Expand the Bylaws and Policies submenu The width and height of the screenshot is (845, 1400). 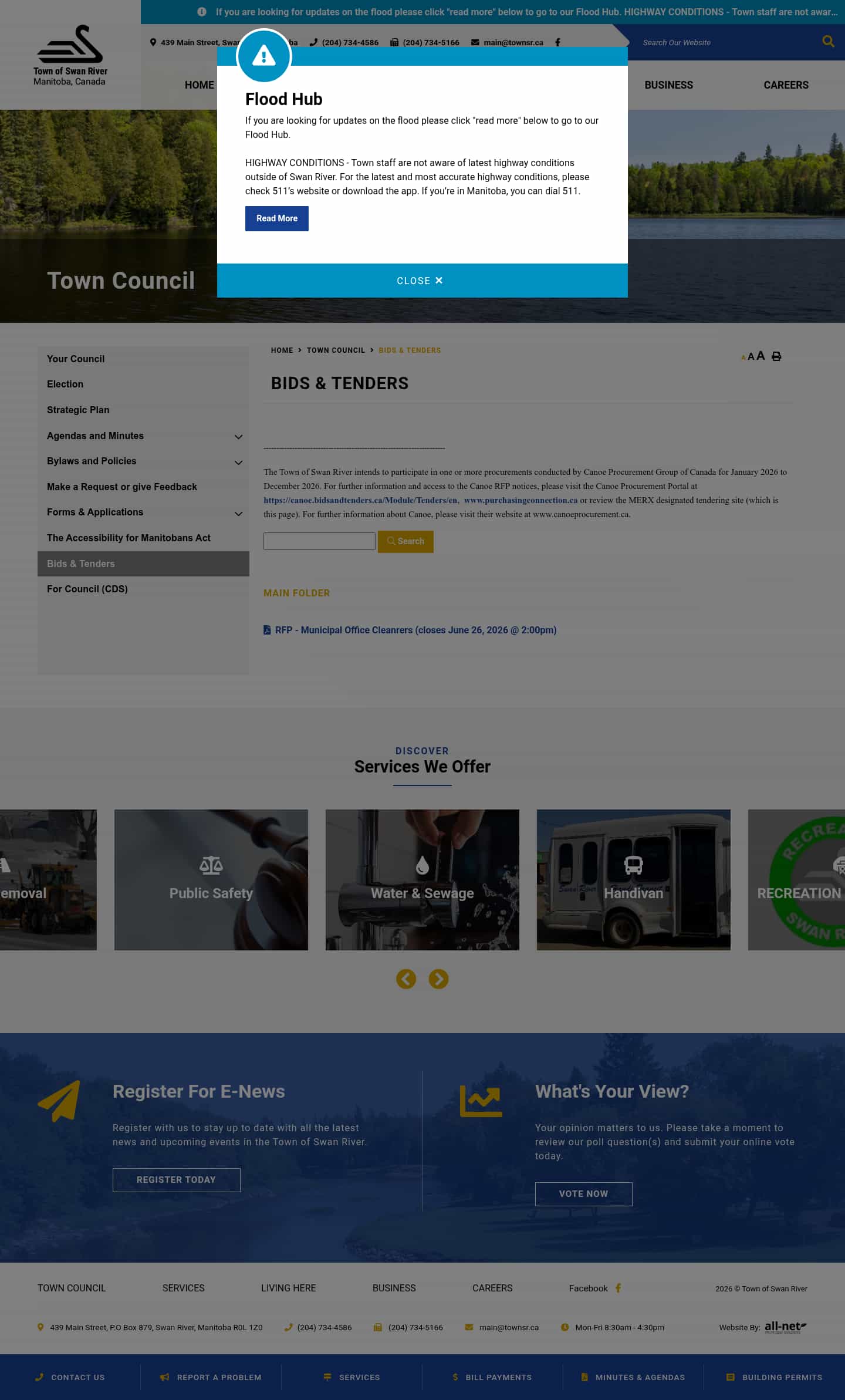tap(238, 462)
